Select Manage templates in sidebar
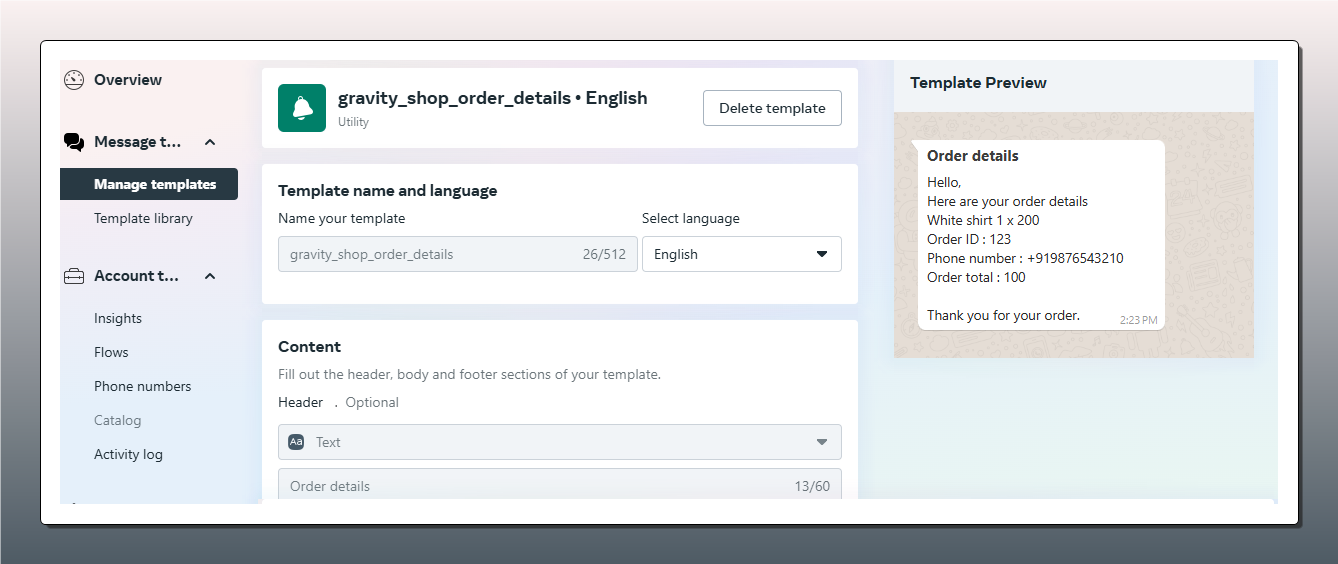The image size is (1338, 564). point(154,184)
